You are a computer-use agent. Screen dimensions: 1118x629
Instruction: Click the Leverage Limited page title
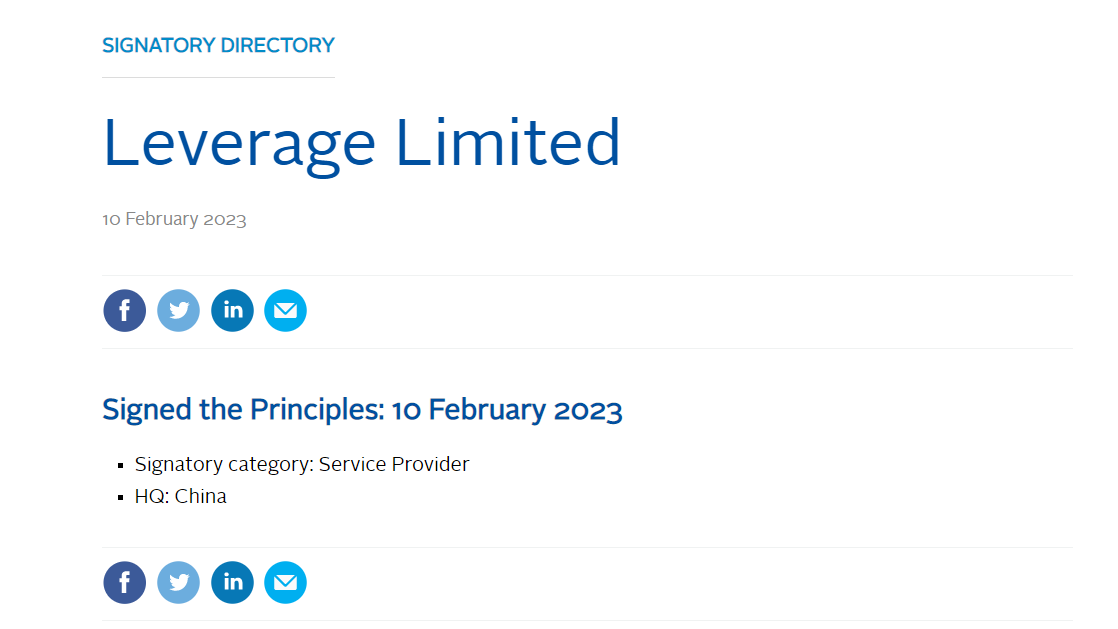pyautogui.click(x=361, y=143)
